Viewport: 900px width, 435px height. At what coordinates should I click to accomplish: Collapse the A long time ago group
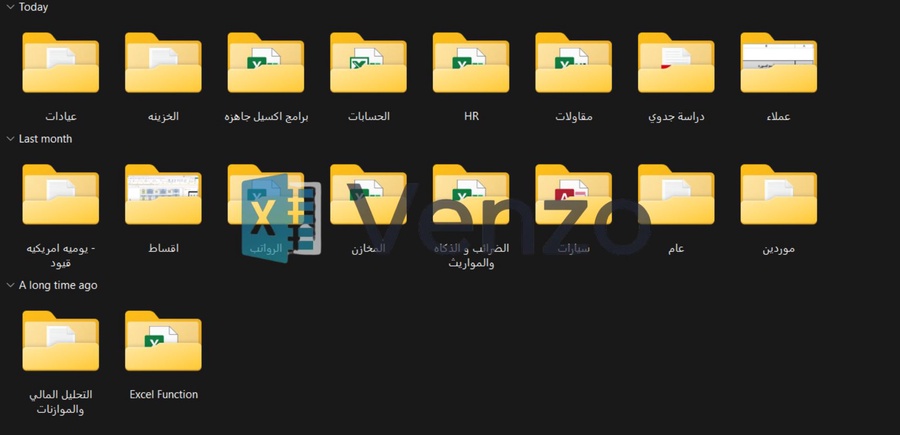click(x=10, y=285)
